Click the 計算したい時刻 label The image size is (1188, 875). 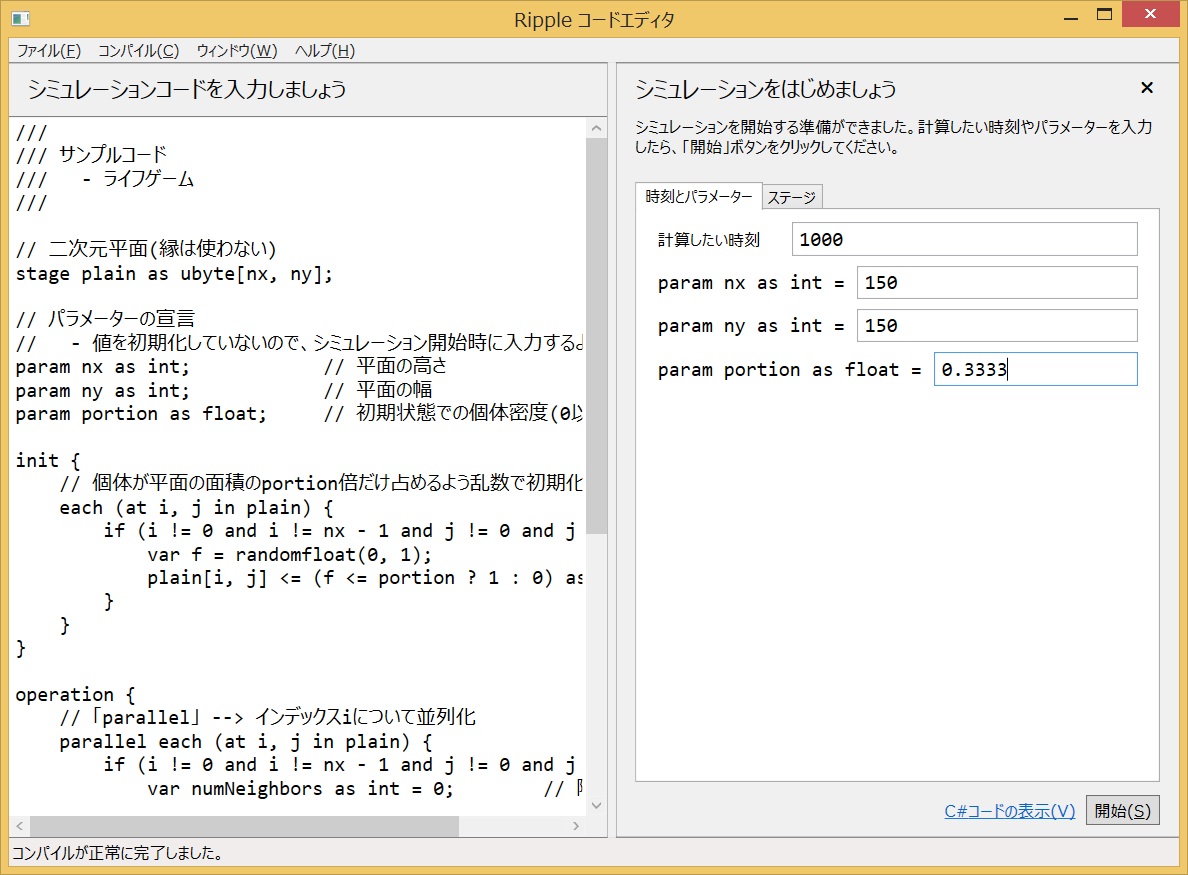click(708, 240)
